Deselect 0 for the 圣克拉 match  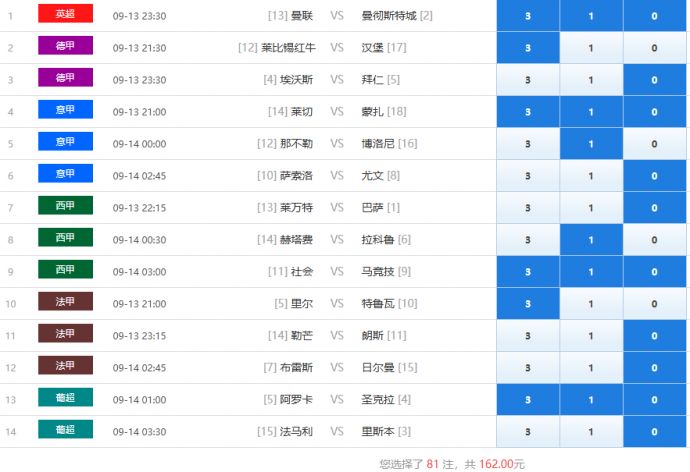pos(654,400)
